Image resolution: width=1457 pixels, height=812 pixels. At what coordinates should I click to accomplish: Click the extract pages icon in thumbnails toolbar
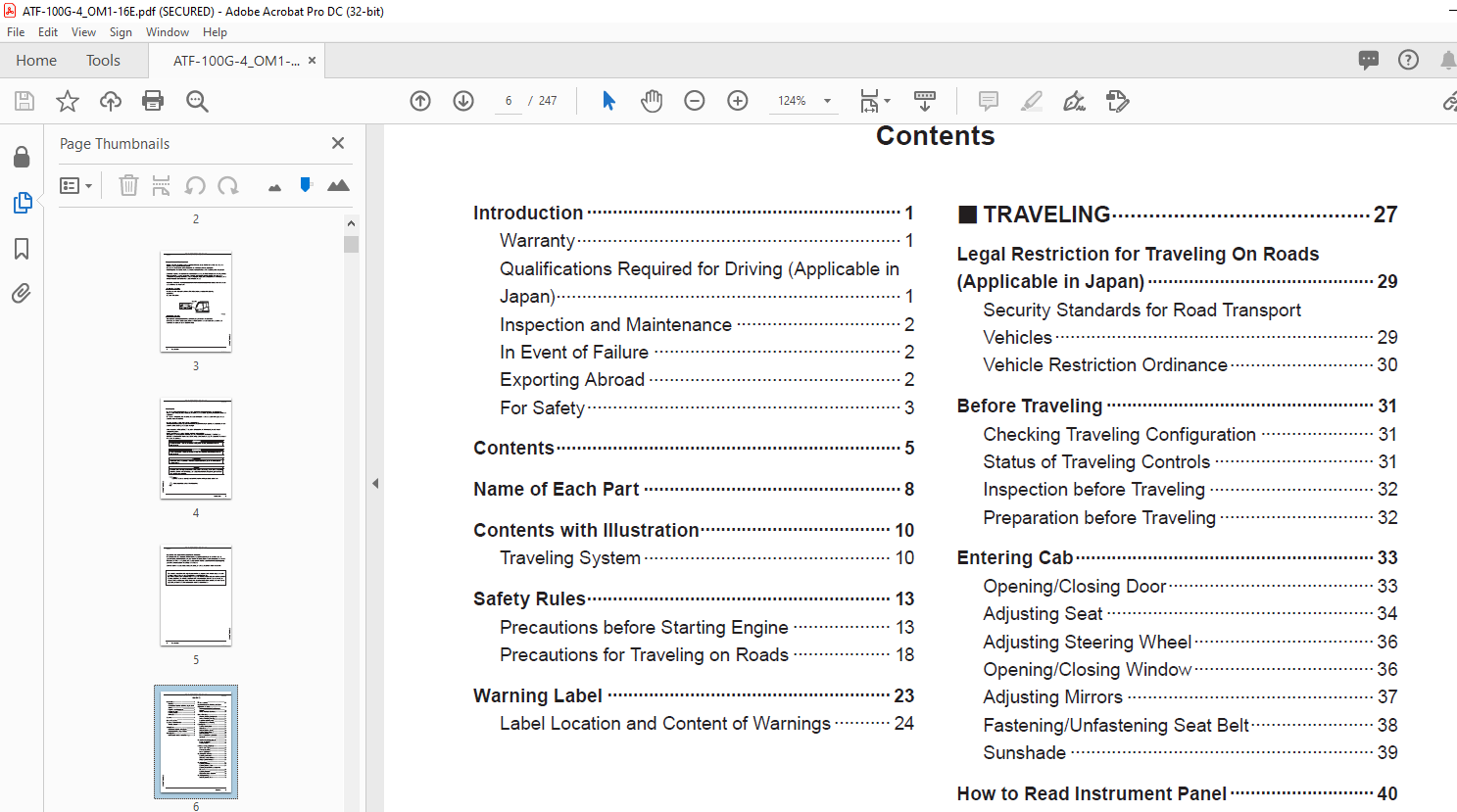click(x=162, y=185)
